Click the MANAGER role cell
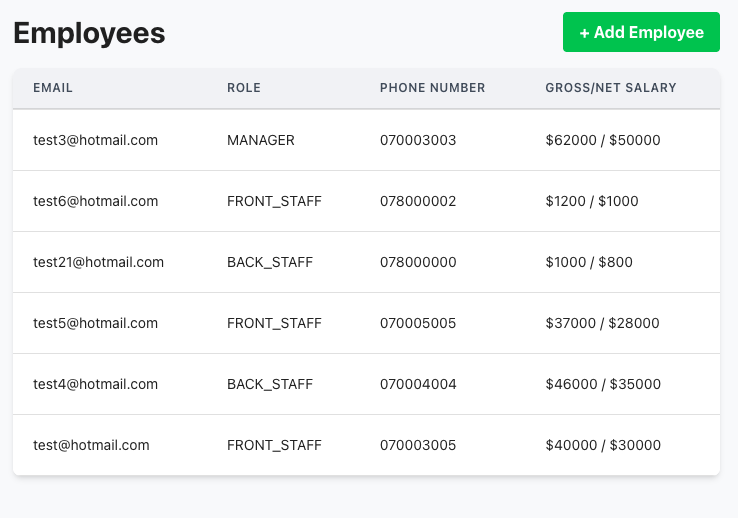This screenshot has width=738, height=518. pyautogui.click(x=261, y=140)
